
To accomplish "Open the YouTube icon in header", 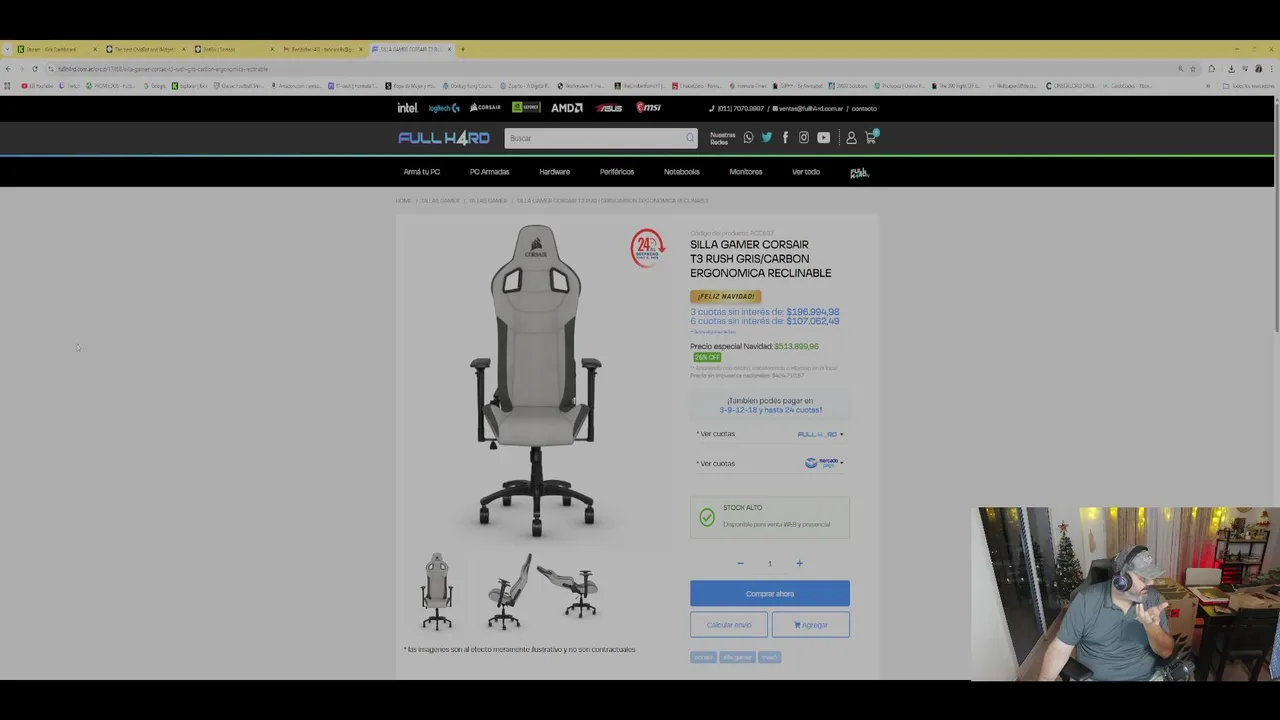I will tap(823, 138).
